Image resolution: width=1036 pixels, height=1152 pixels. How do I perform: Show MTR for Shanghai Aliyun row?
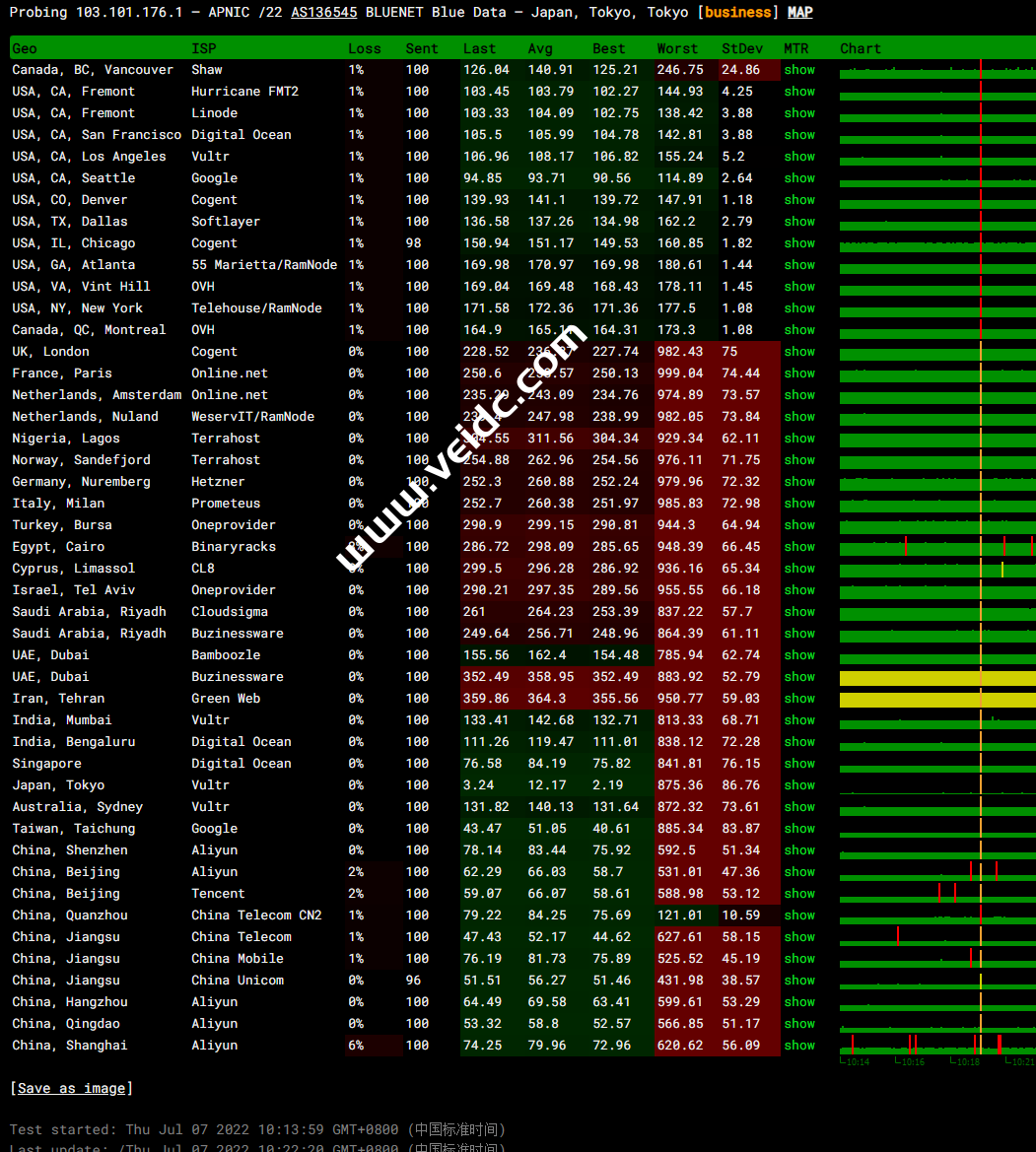[799, 1045]
